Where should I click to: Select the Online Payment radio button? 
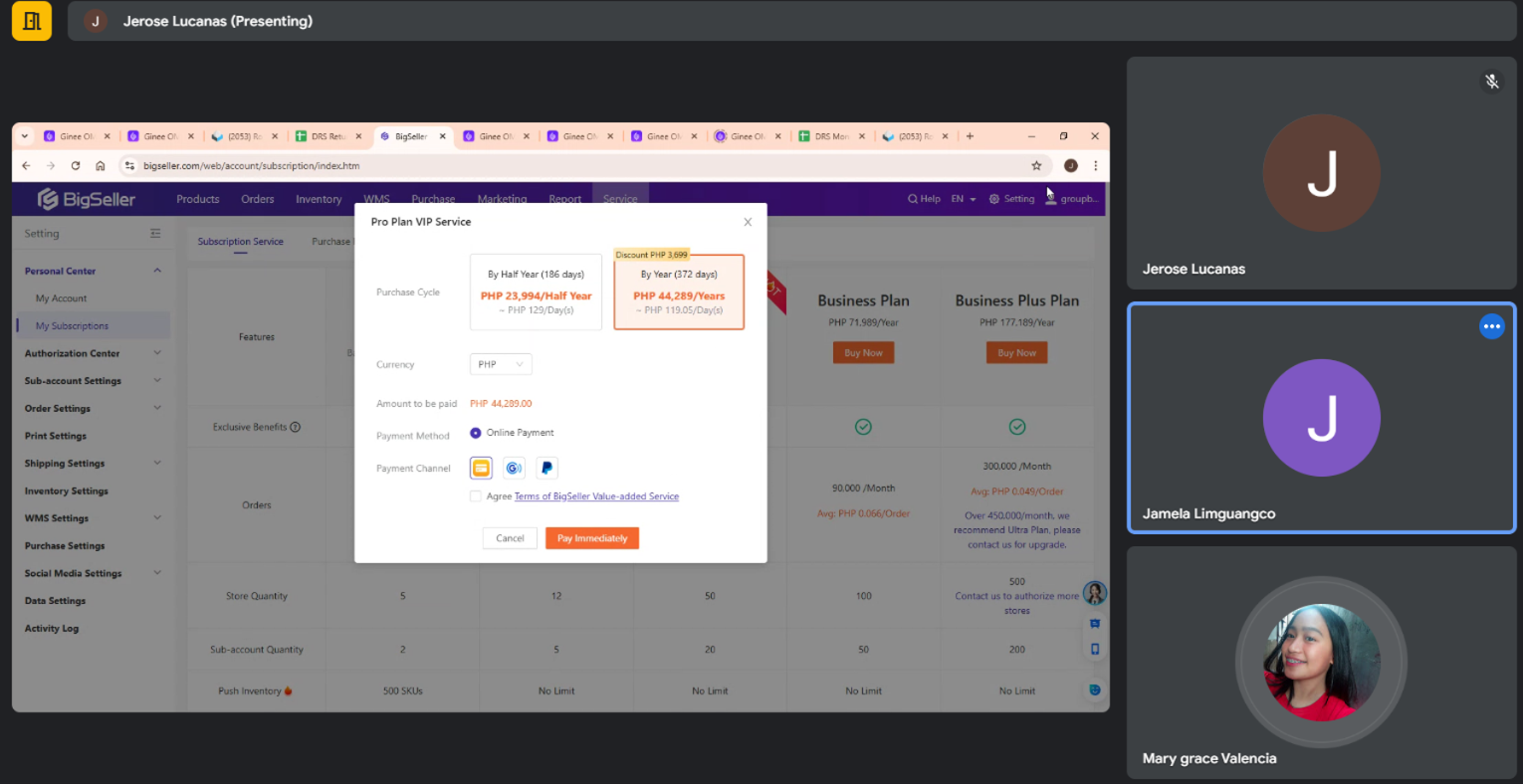[x=476, y=433]
